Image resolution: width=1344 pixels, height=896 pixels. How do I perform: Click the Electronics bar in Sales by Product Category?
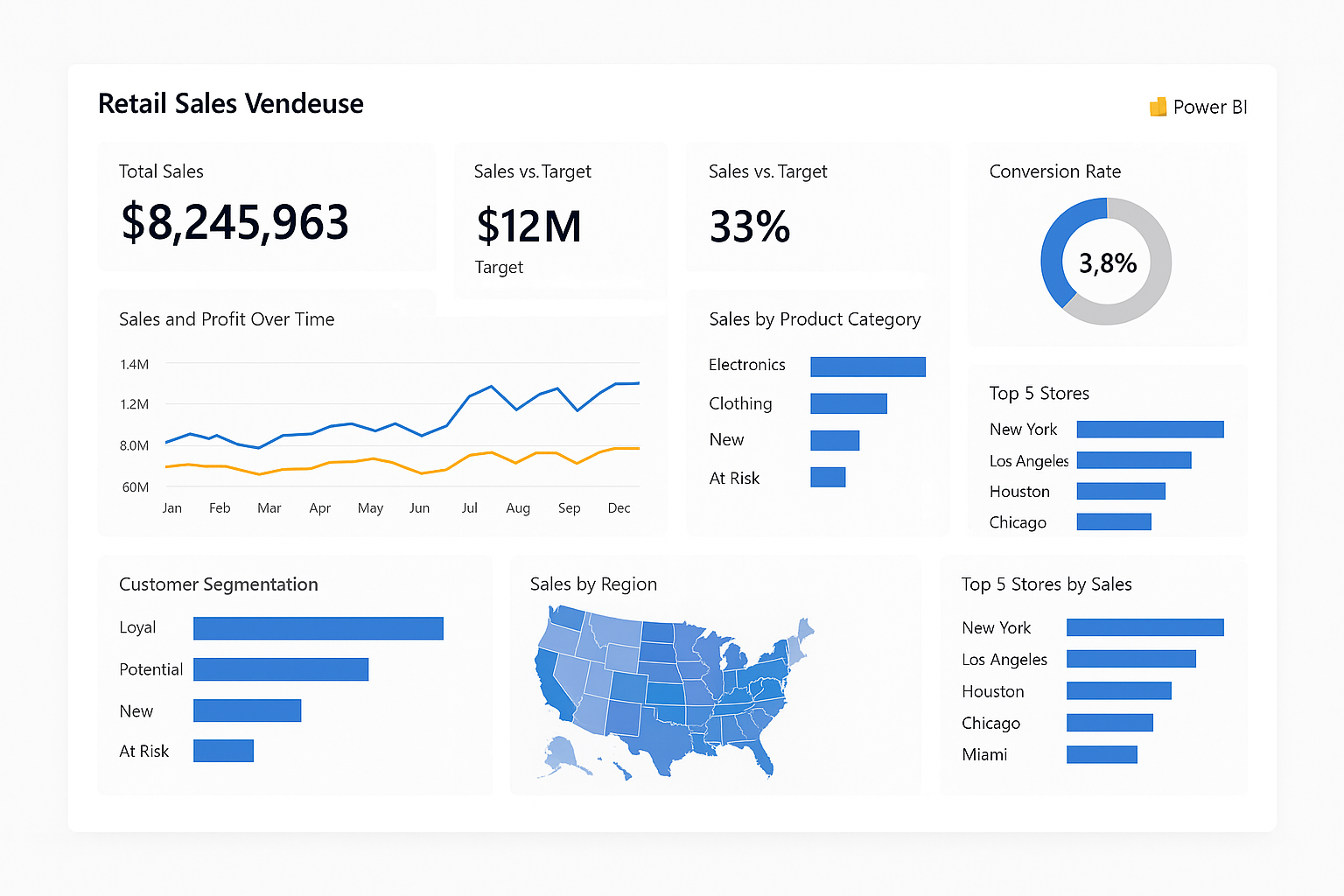click(867, 366)
